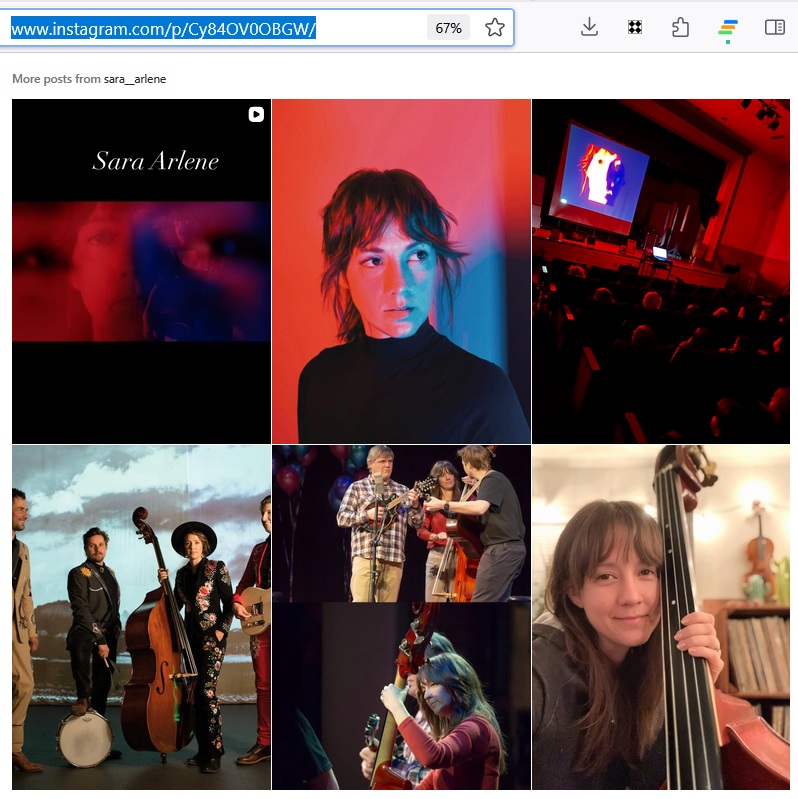Open the red and blue lit portrait post
This screenshot has height=799, width=798.
pyautogui.click(x=401, y=270)
